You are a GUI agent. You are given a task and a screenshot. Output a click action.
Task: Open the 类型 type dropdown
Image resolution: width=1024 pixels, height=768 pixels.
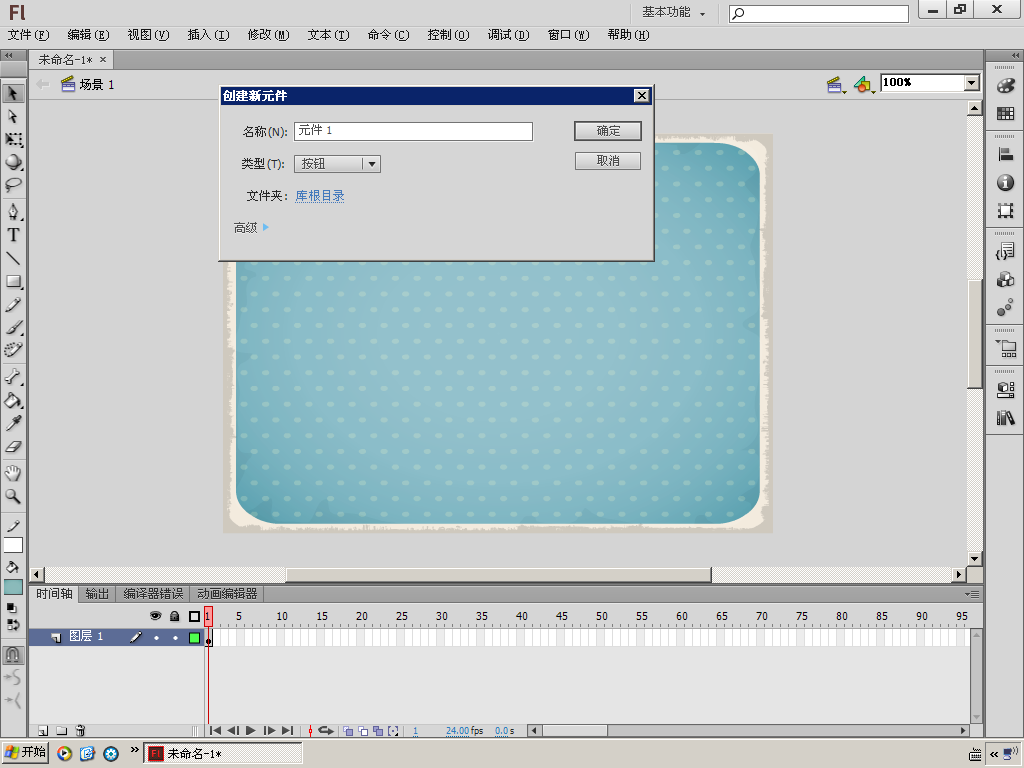click(338, 164)
